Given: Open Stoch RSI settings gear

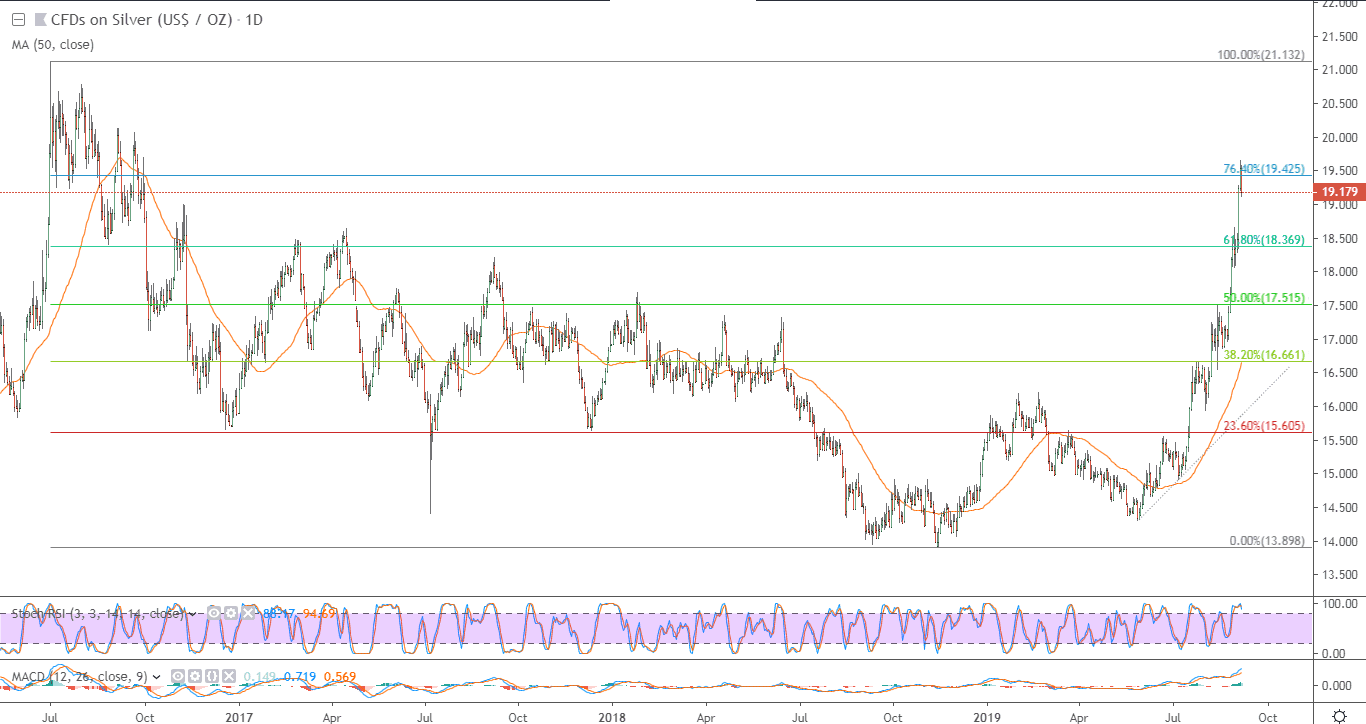Looking at the screenshot, I should [x=229, y=612].
